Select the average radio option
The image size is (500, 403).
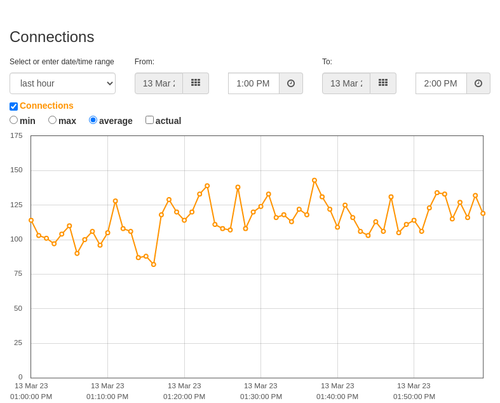click(93, 120)
